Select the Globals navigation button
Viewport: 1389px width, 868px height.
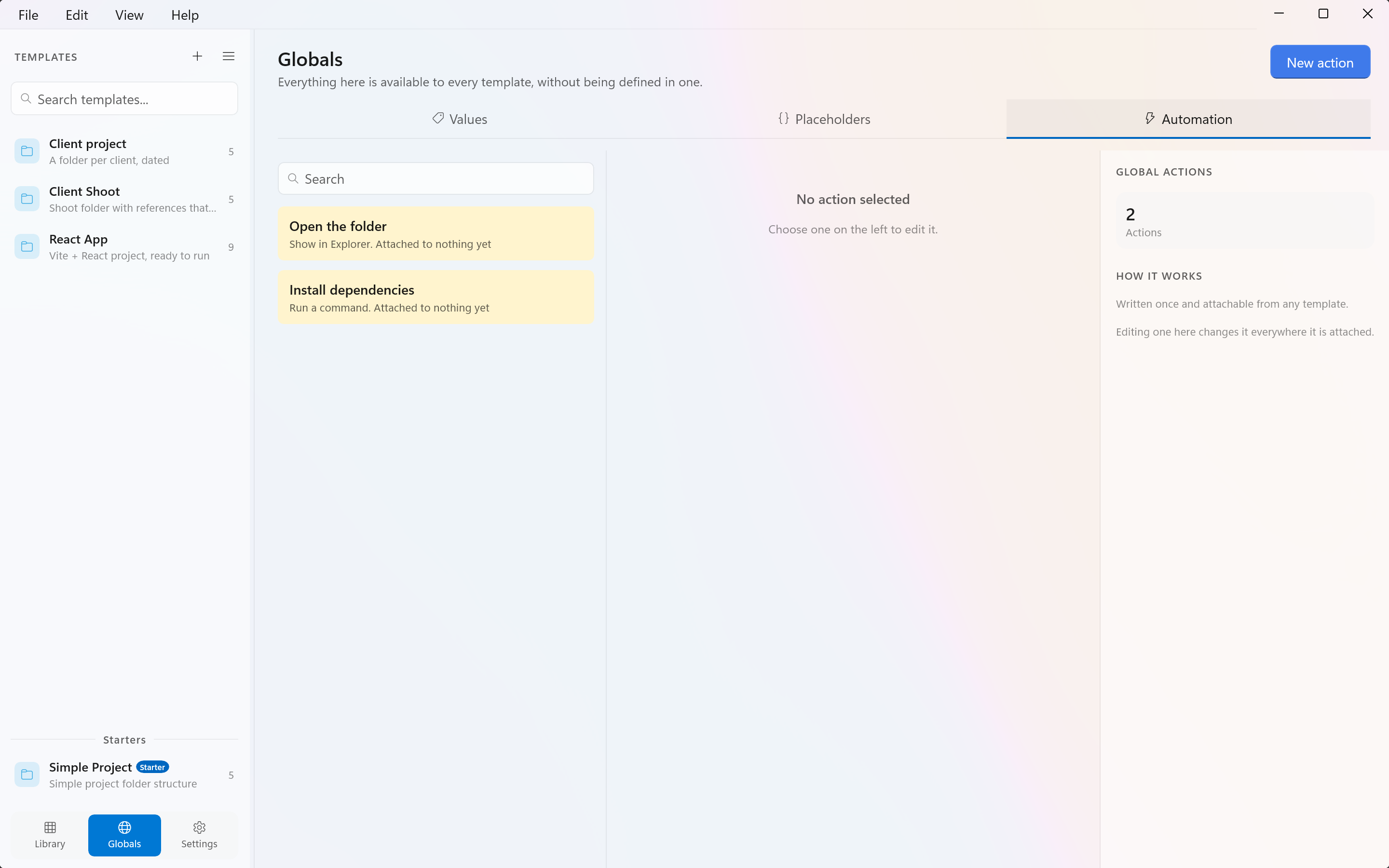tap(124, 835)
